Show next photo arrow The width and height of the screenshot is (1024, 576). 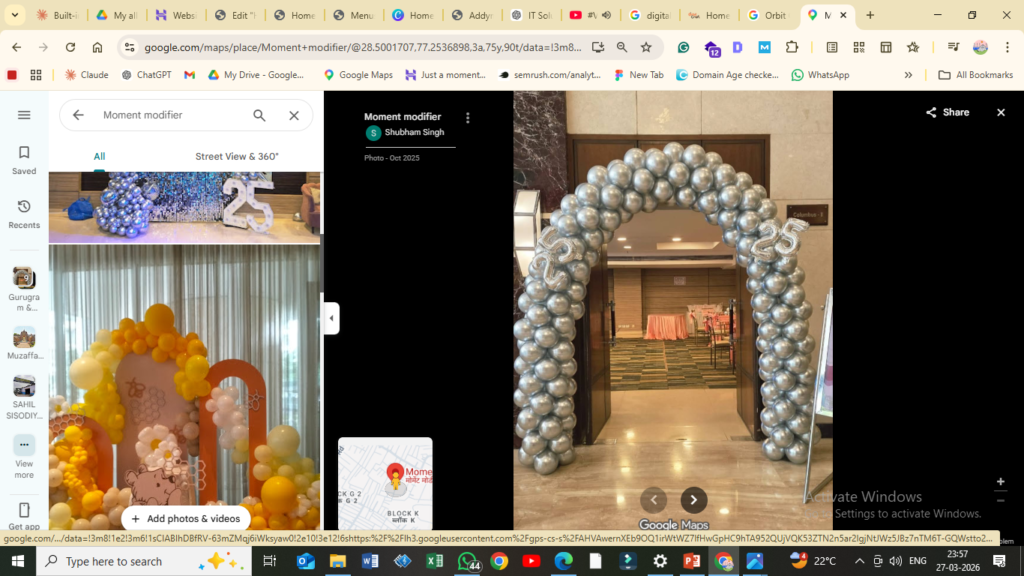[694, 500]
